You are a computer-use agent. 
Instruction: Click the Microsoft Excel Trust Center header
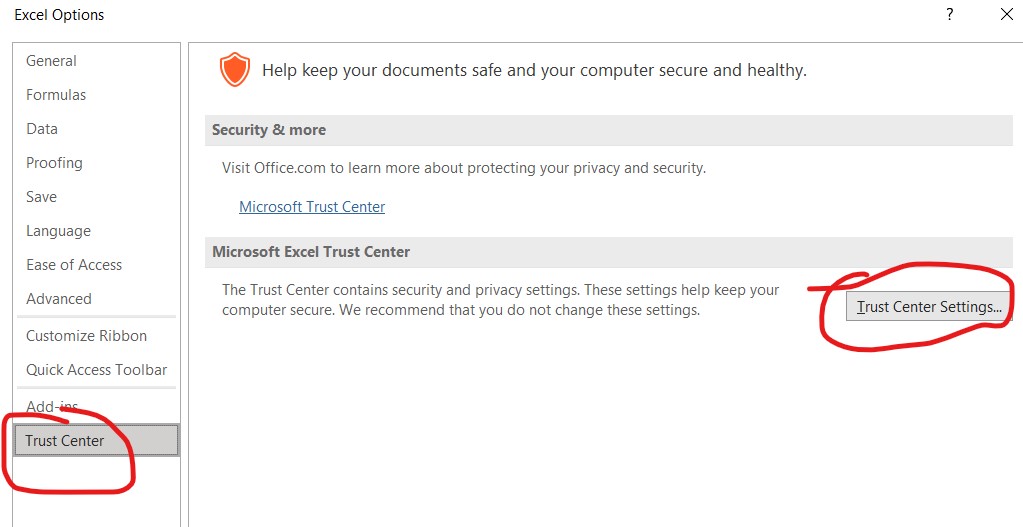pyautogui.click(x=311, y=252)
